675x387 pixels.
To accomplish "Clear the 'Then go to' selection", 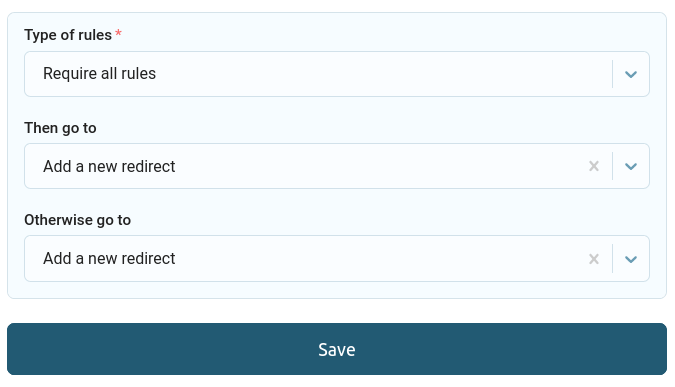I will click(594, 166).
